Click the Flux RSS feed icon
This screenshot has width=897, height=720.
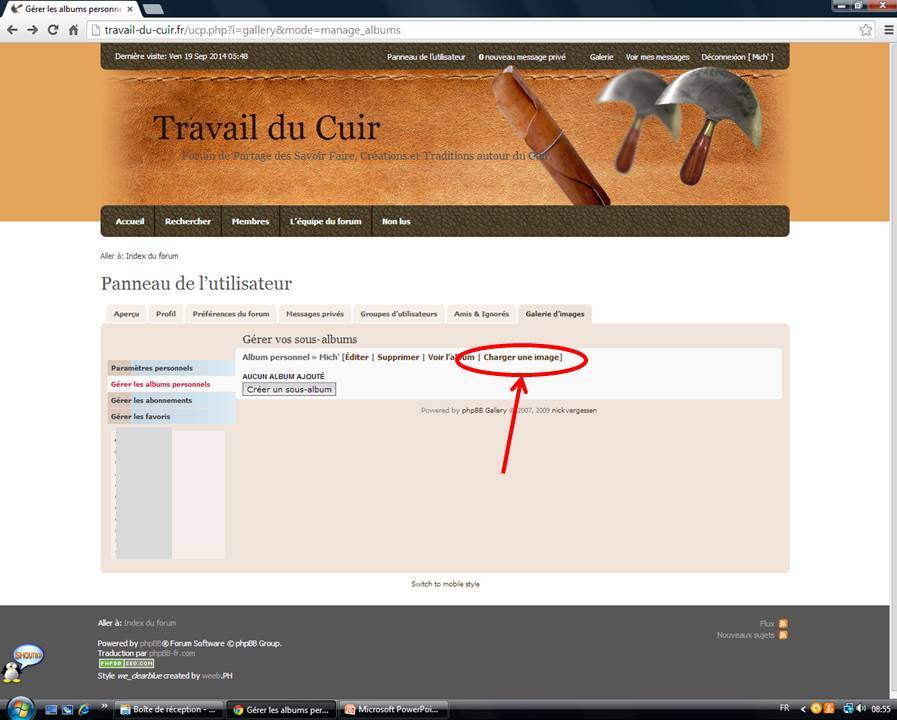pos(783,623)
